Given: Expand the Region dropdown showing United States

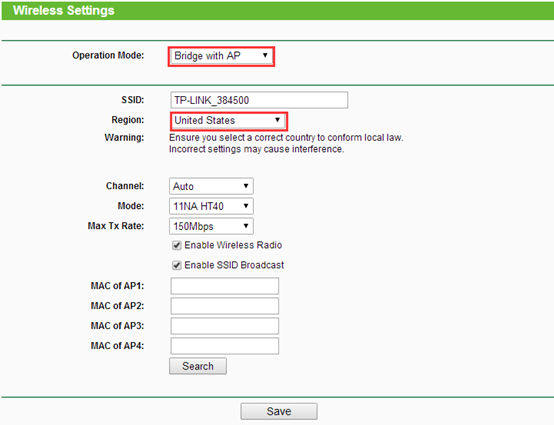Looking at the screenshot, I should tap(229, 121).
